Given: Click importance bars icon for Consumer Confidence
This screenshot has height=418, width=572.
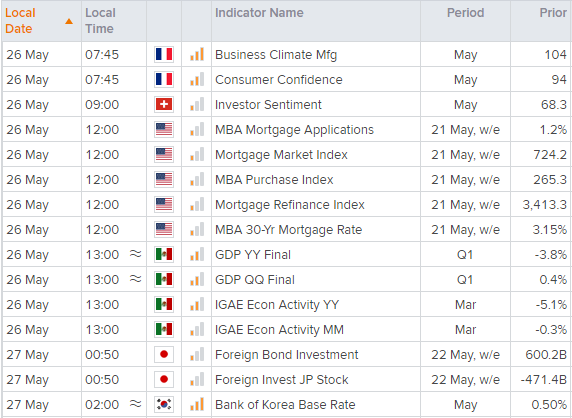Looking at the screenshot, I should (197, 80).
